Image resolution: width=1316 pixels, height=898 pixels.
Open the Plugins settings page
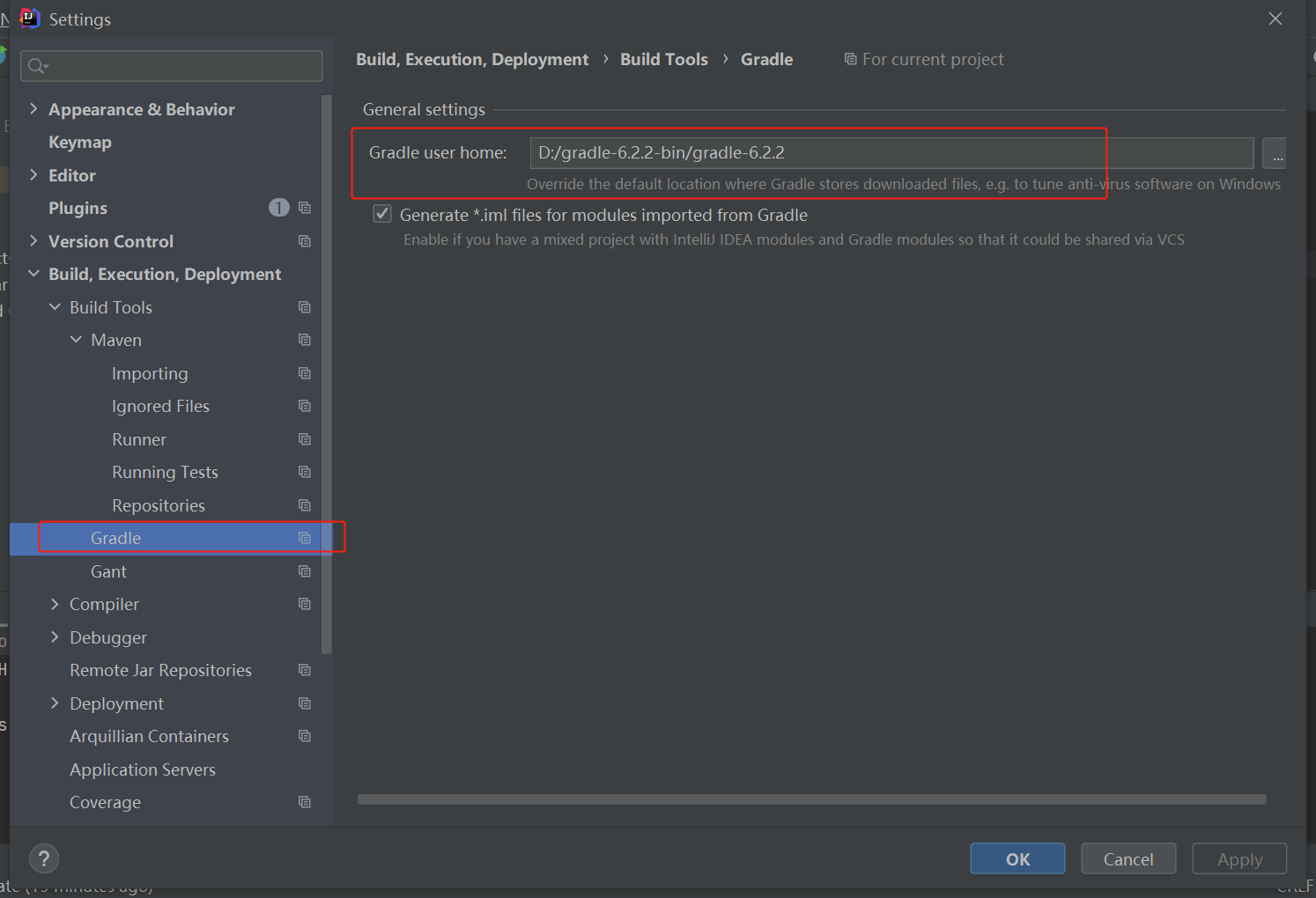(78, 209)
